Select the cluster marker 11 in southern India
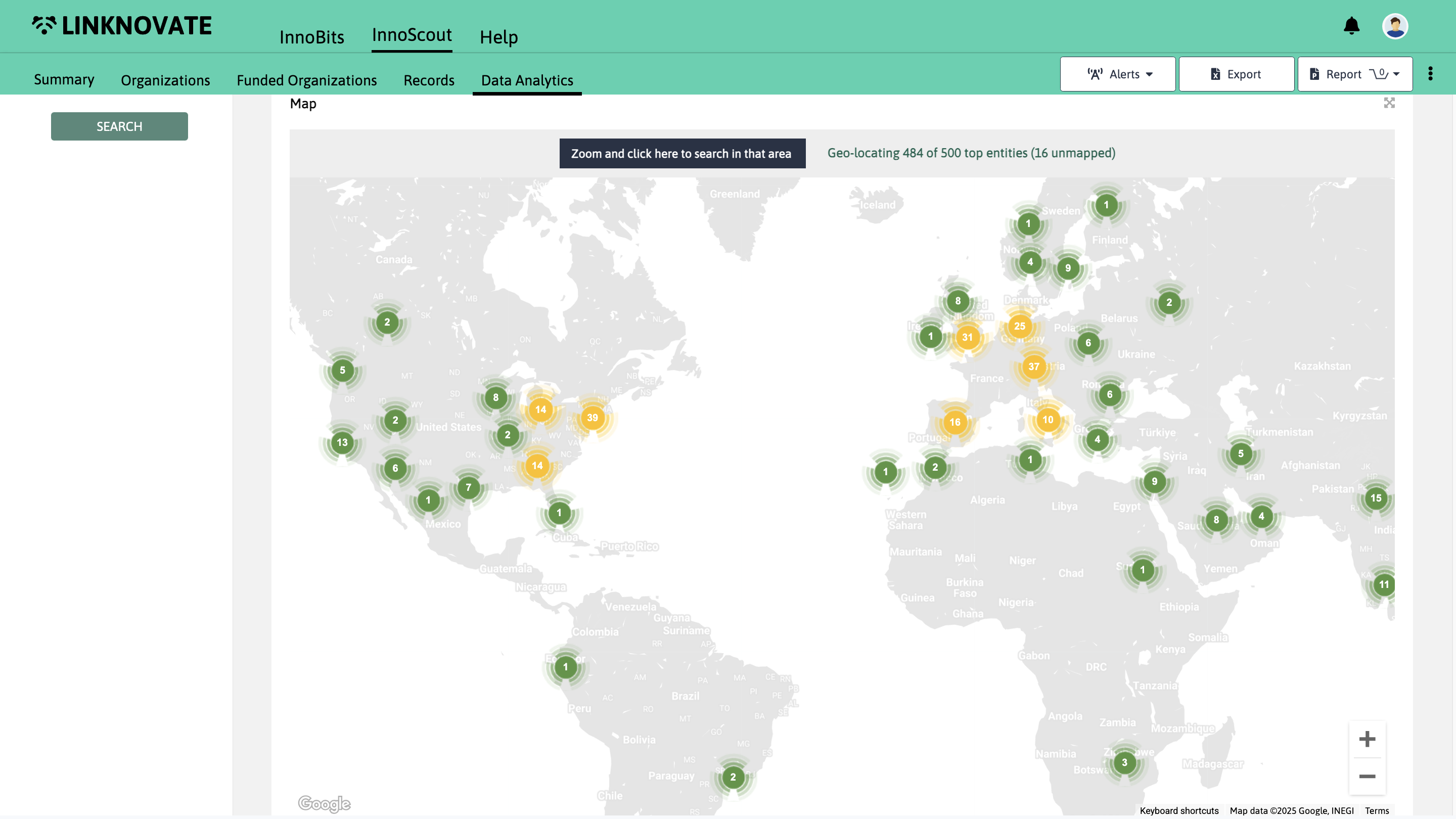 pyautogui.click(x=1384, y=584)
